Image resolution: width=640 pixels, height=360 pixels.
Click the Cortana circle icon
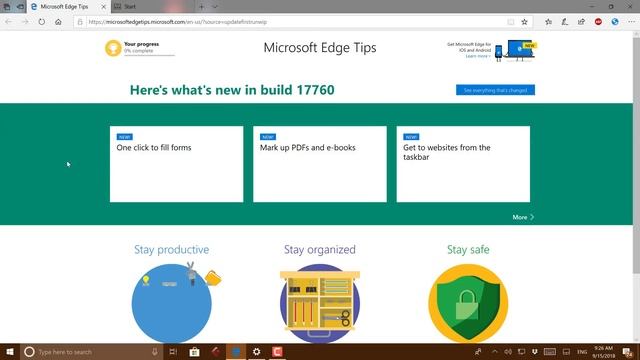coord(29,351)
